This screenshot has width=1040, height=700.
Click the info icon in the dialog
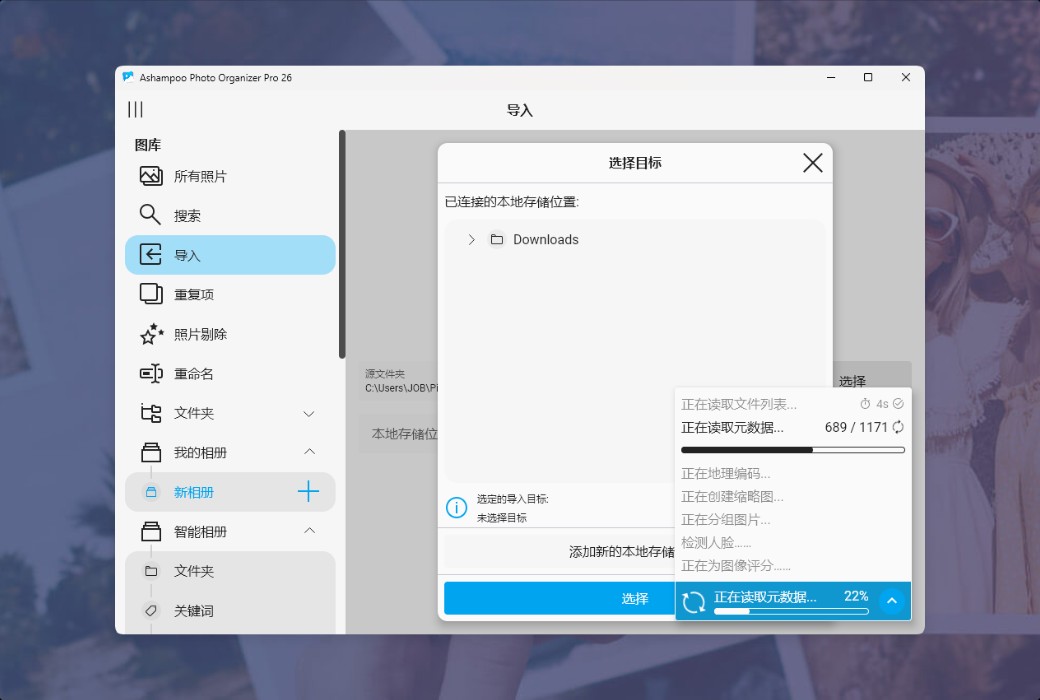457,507
